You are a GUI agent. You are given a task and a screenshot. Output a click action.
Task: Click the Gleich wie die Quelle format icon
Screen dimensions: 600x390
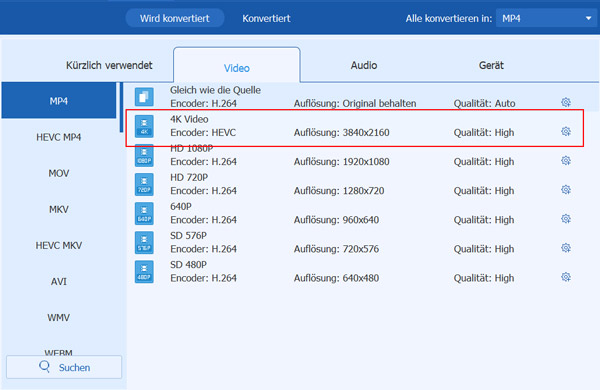click(144, 97)
